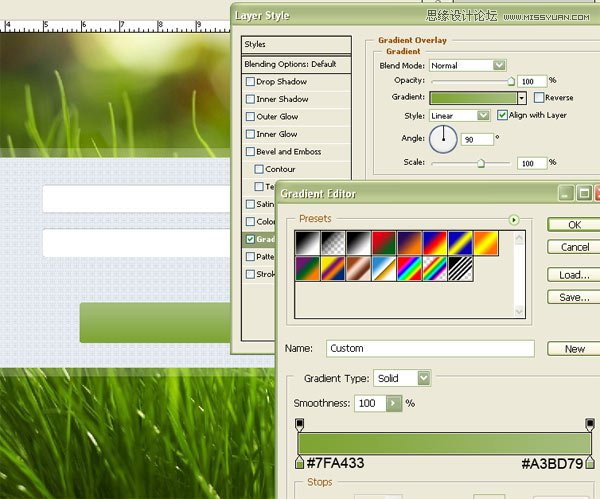This screenshot has height=499, width=600.
Task: Pick the violet to orange gradient preset
Action: [x=409, y=243]
